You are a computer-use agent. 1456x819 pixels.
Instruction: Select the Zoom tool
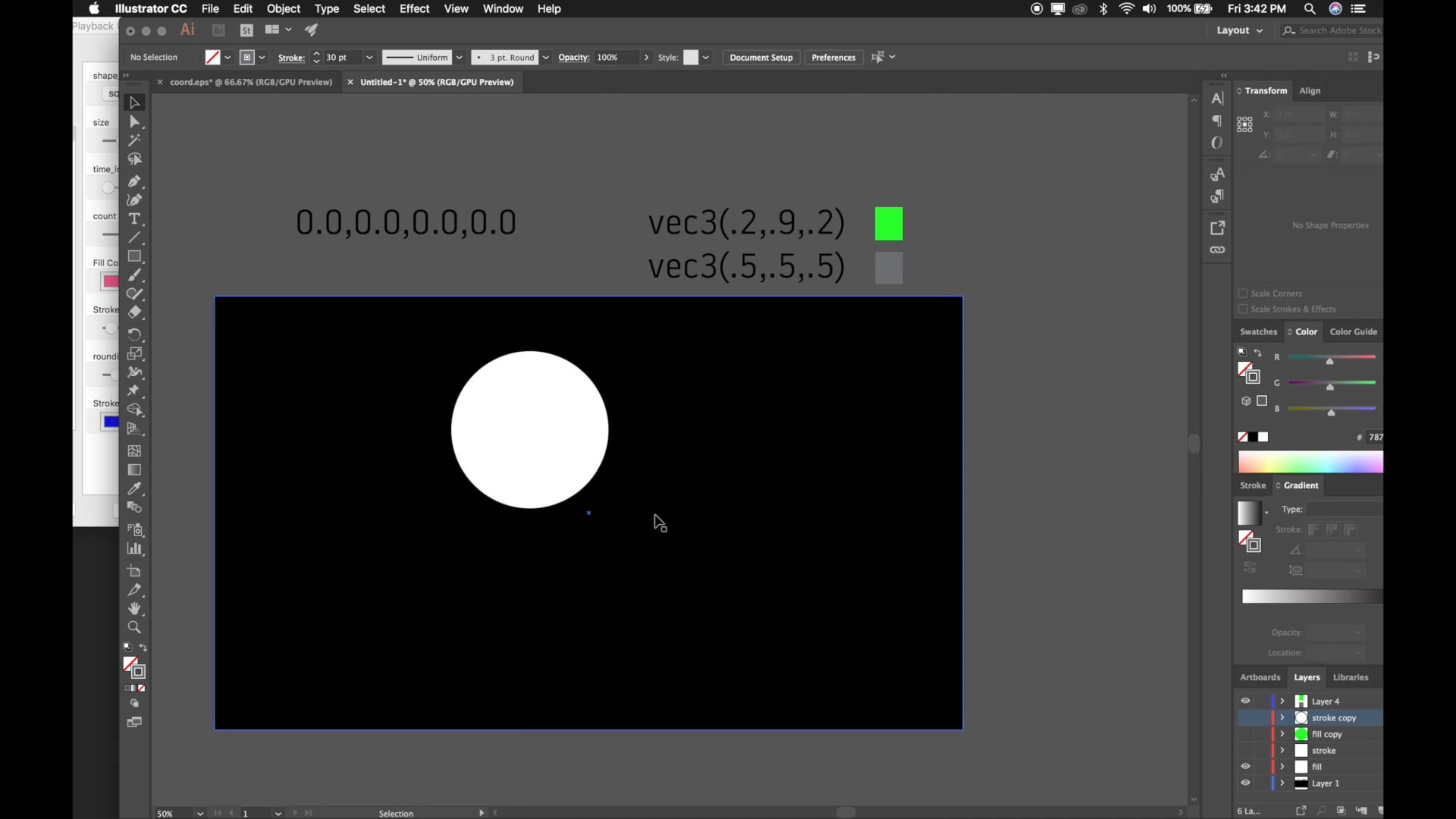click(x=134, y=627)
